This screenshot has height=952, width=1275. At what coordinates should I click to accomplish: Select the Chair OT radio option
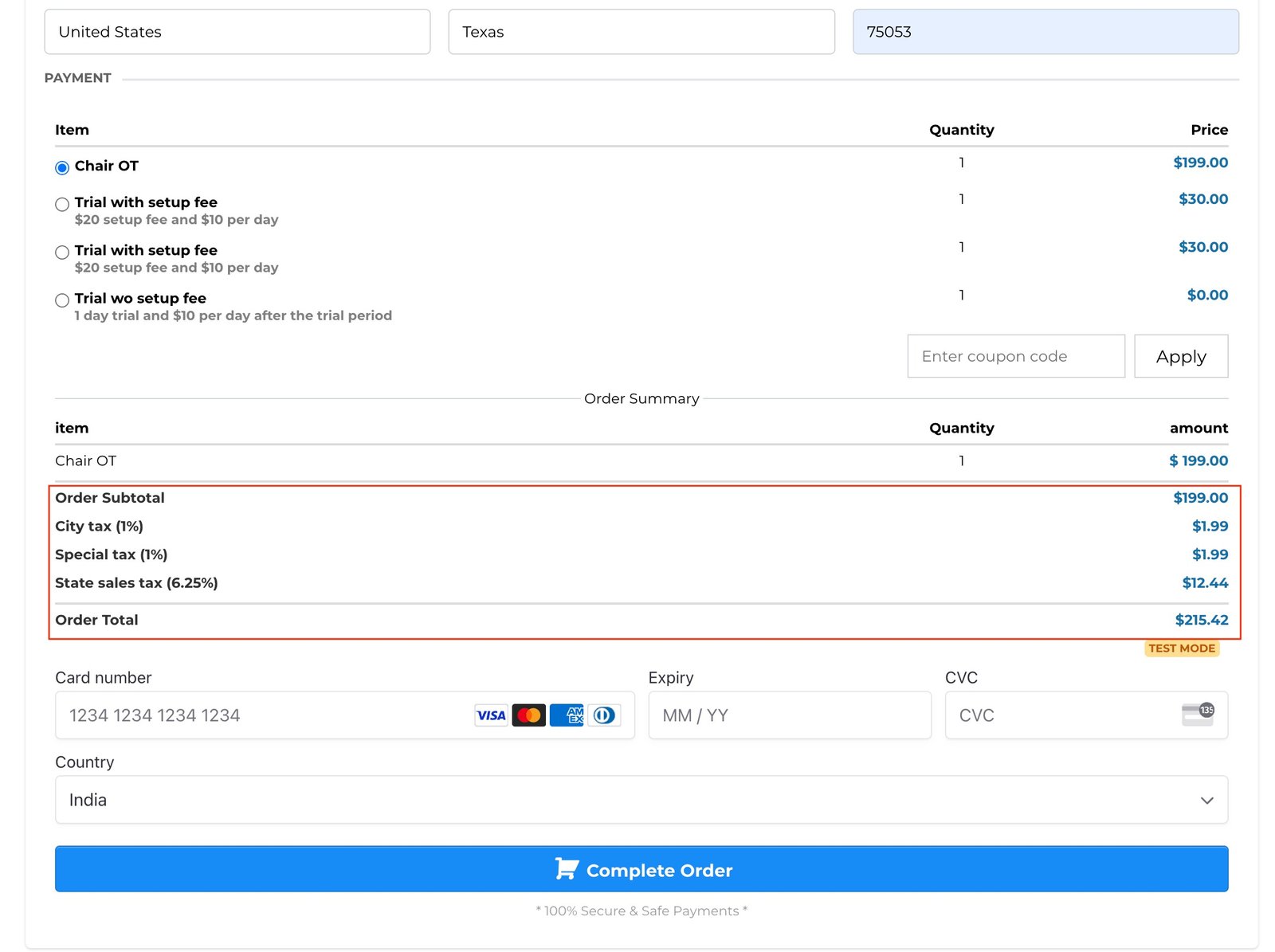tap(62, 167)
